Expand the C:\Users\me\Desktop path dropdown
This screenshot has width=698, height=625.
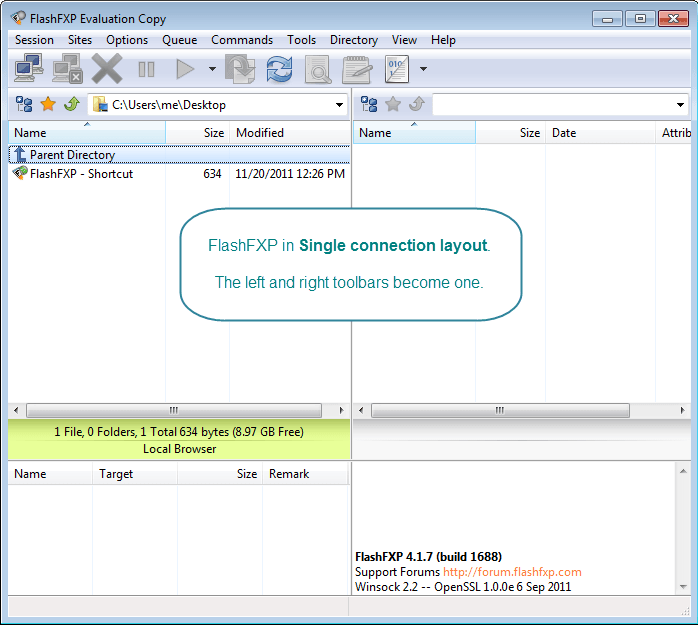(339, 105)
